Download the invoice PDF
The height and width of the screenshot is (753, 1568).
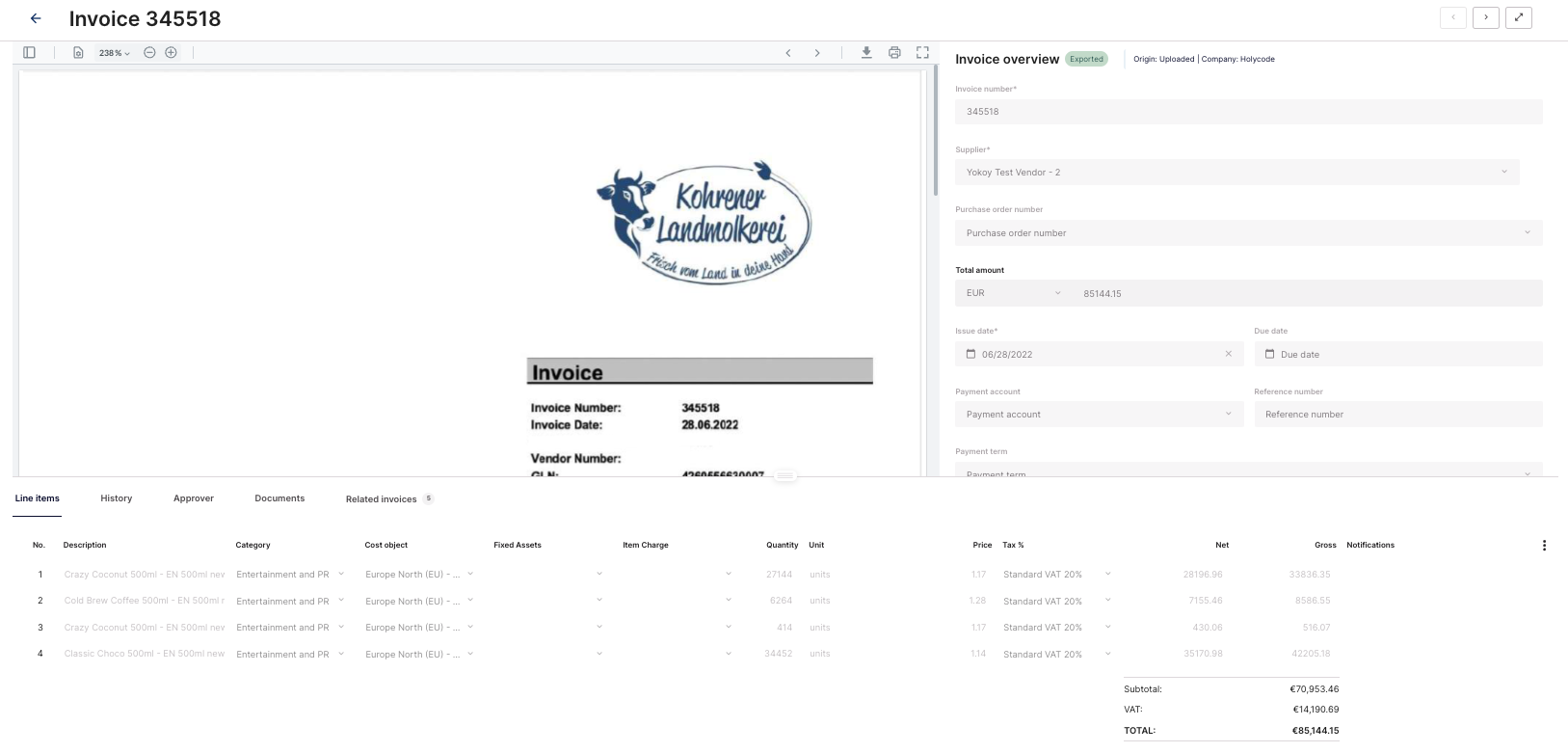point(866,53)
